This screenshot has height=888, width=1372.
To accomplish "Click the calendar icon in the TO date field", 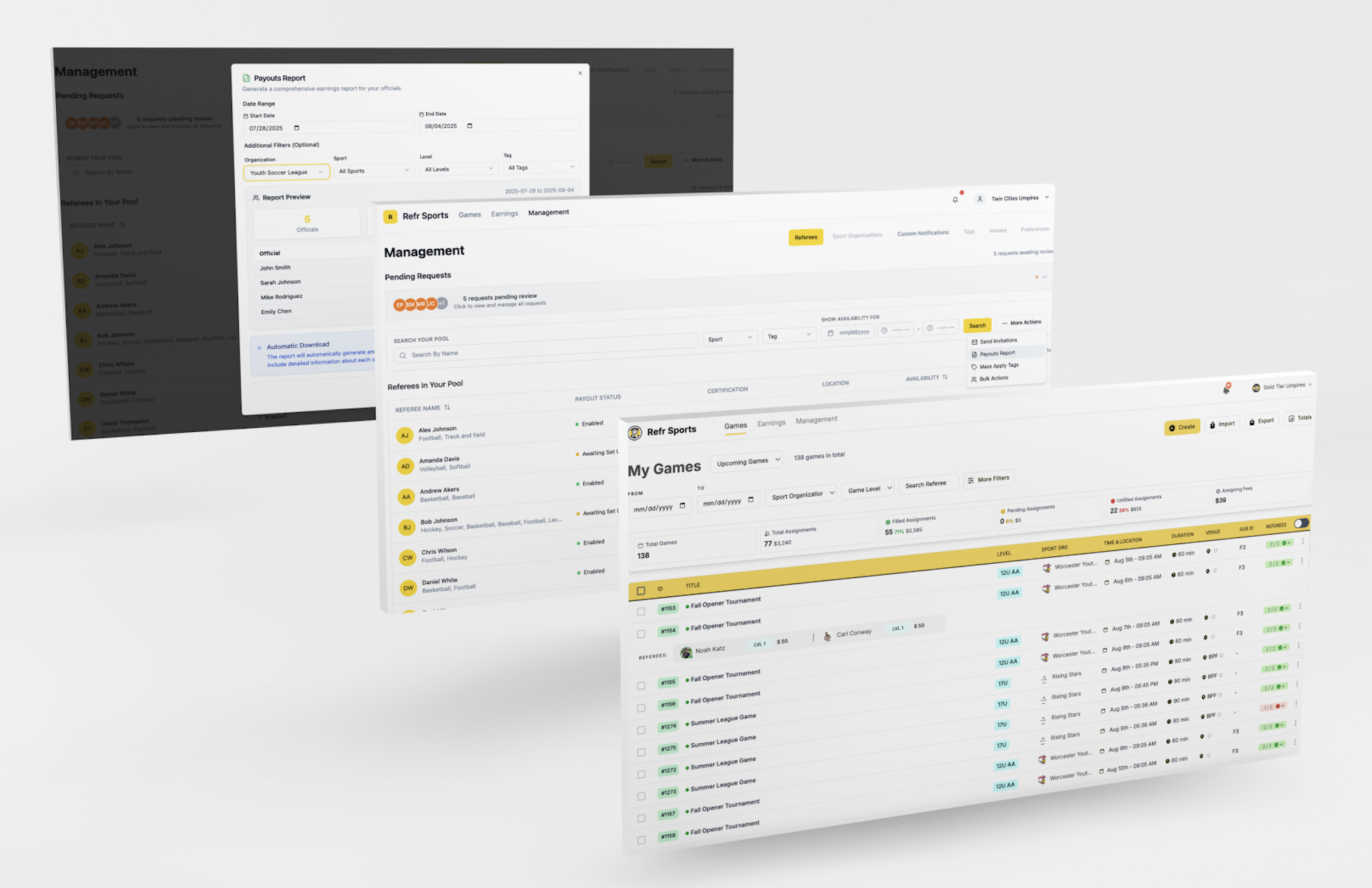I will click(x=750, y=500).
